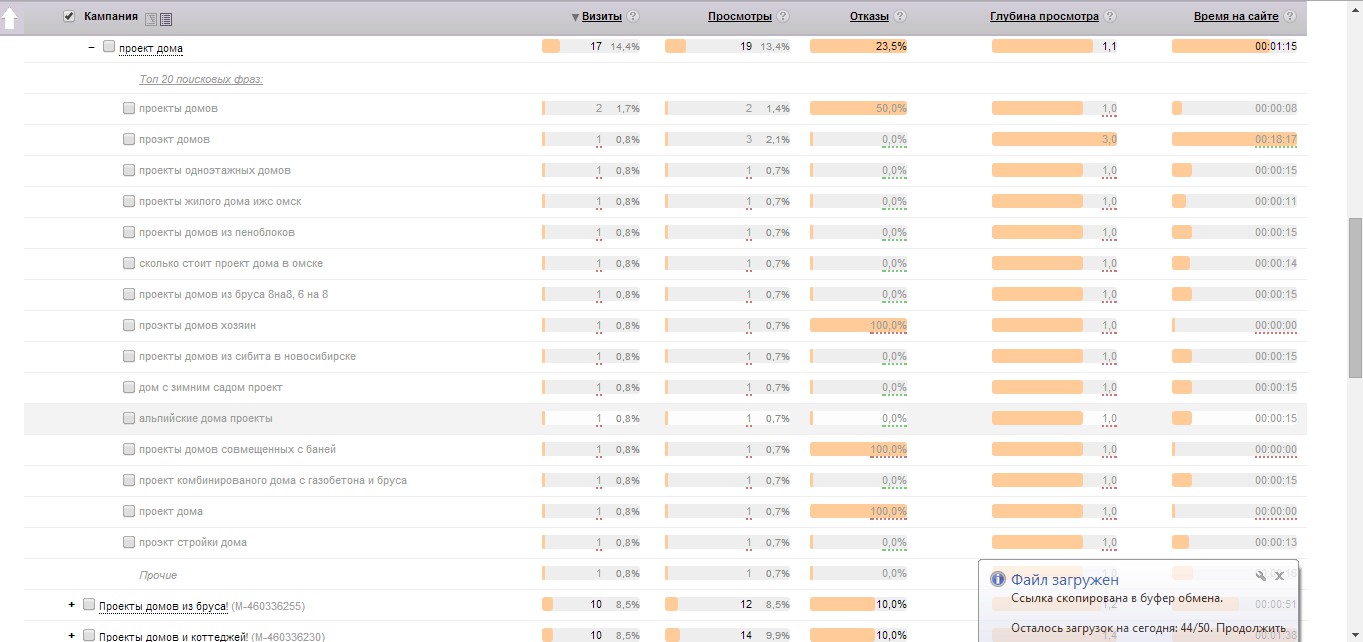Tick checkbox for проэкт стройки дома
The width and height of the screenshot is (1363, 642).
coord(129,542)
